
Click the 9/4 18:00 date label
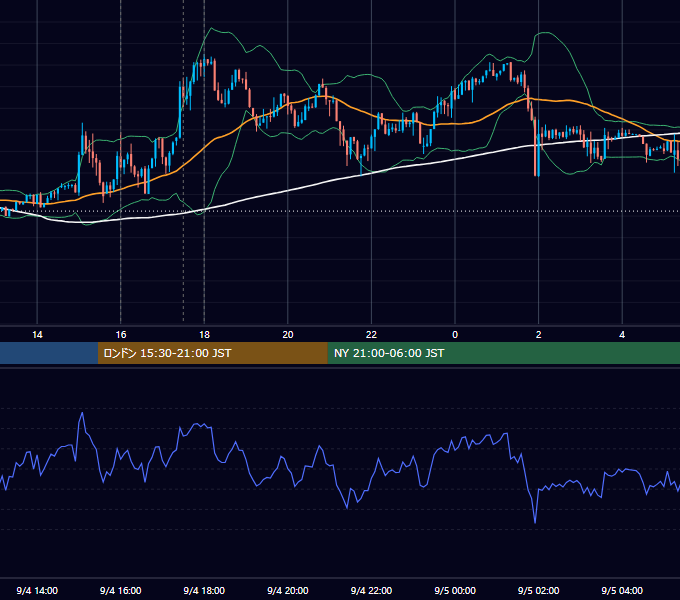pyautogui.click(x=204, y=590)
